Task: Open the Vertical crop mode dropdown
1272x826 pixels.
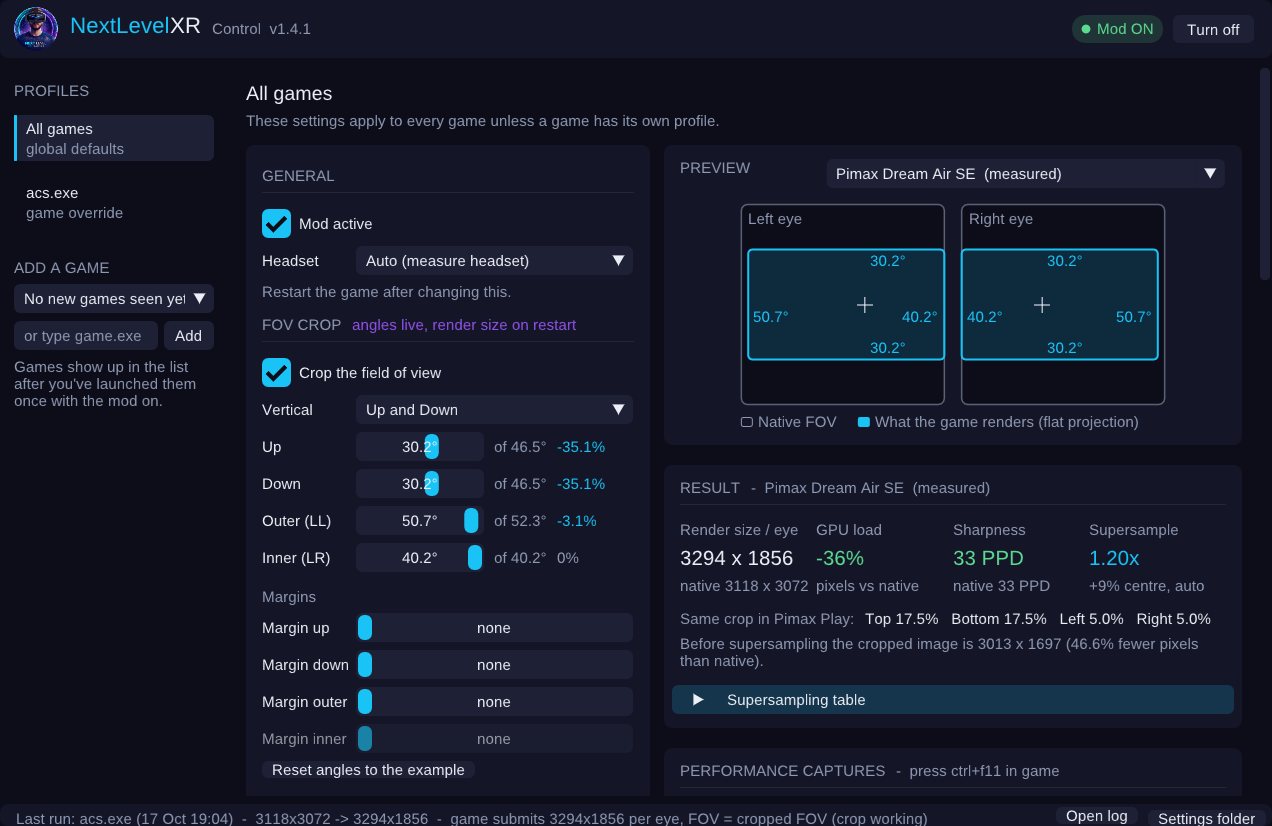Action: coord(494,410)
